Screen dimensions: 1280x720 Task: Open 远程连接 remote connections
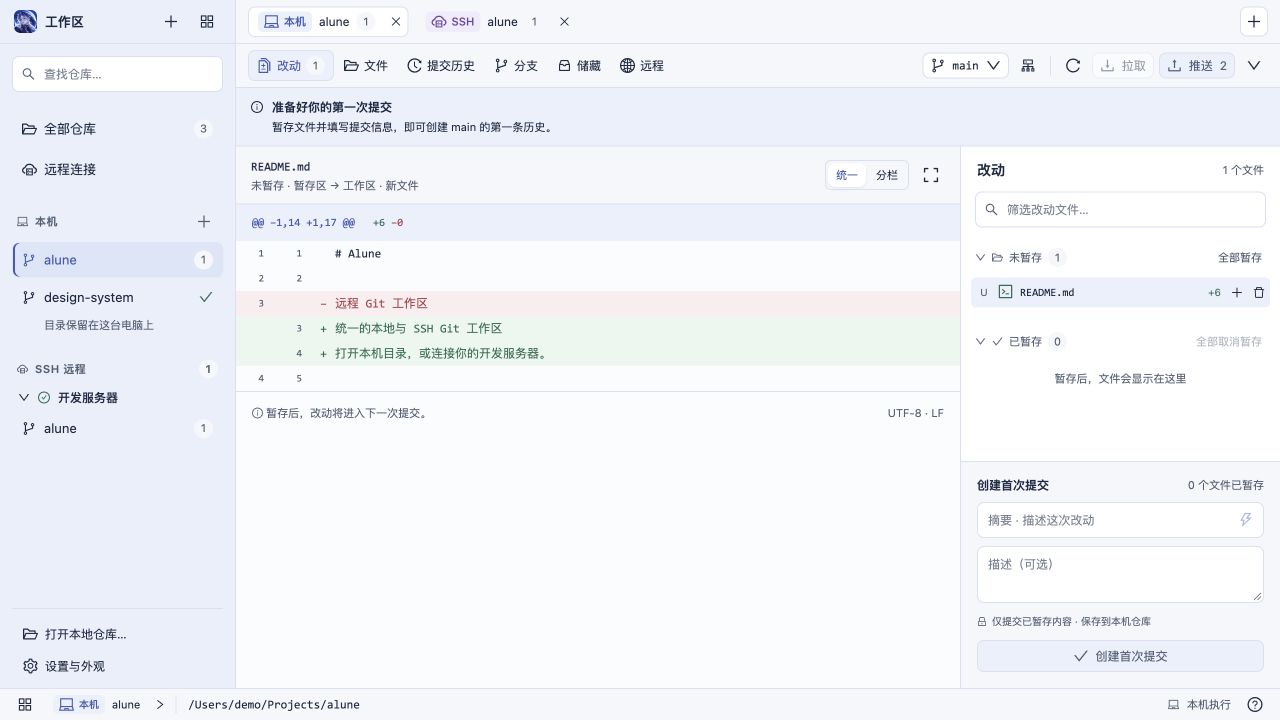(x=117, y=170)
